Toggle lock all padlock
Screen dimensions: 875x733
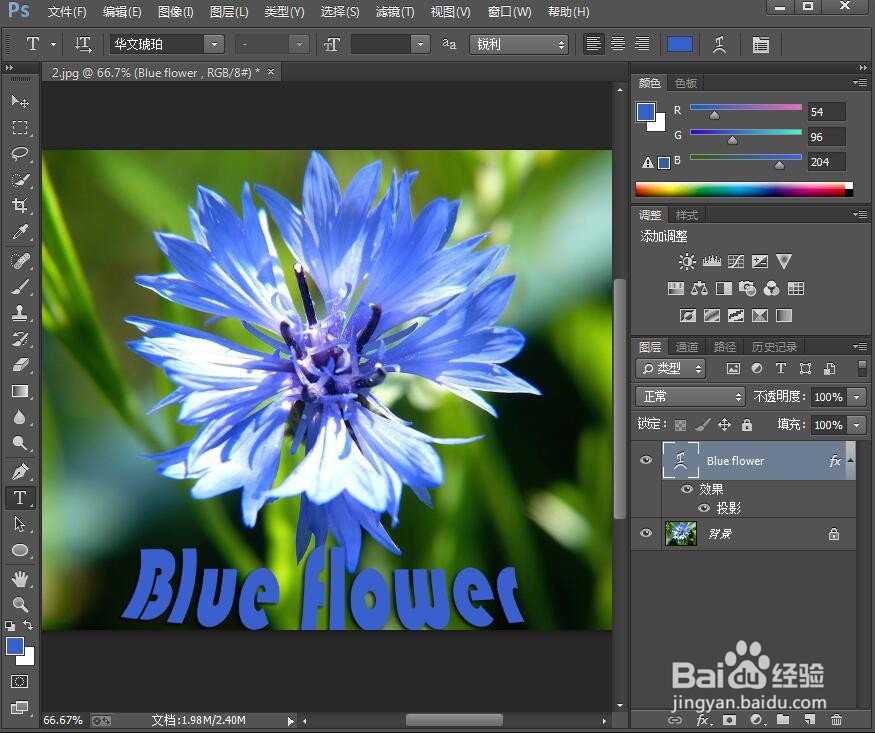(747, 425)
